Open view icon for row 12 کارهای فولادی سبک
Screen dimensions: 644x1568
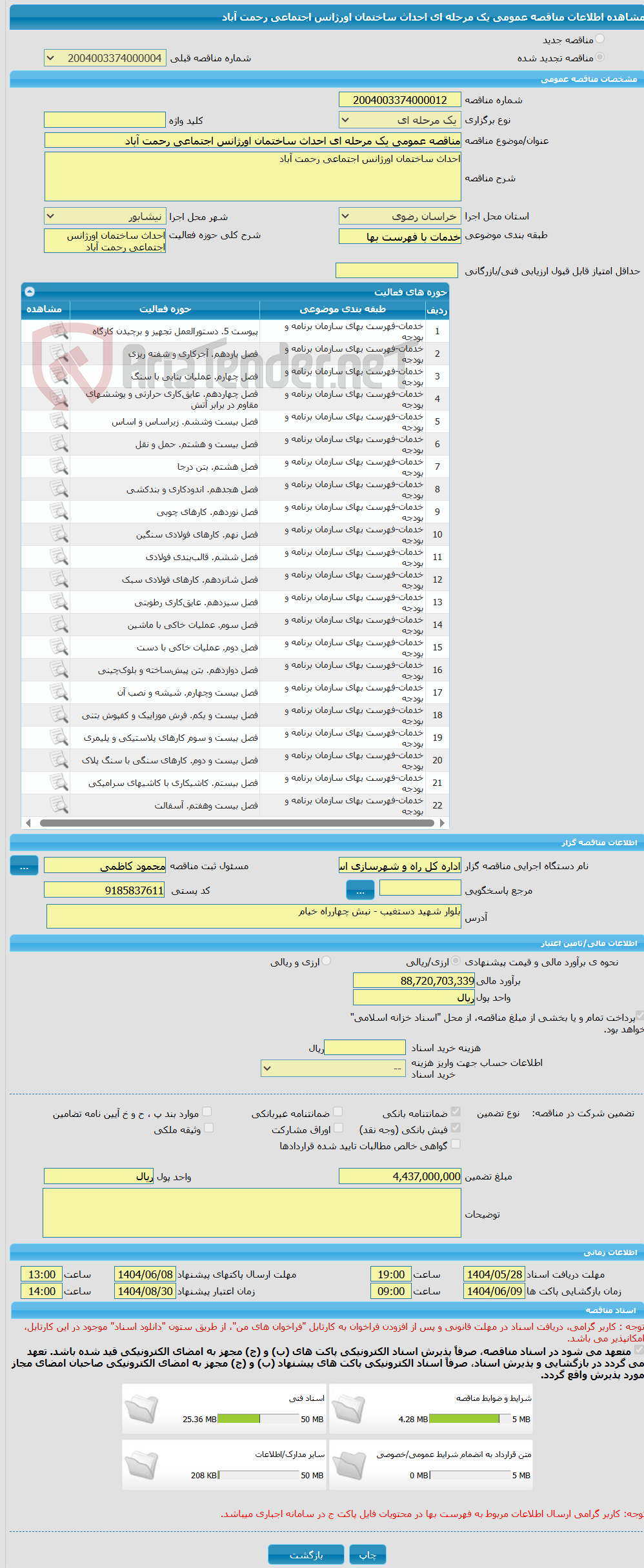(x=59, y=579)
